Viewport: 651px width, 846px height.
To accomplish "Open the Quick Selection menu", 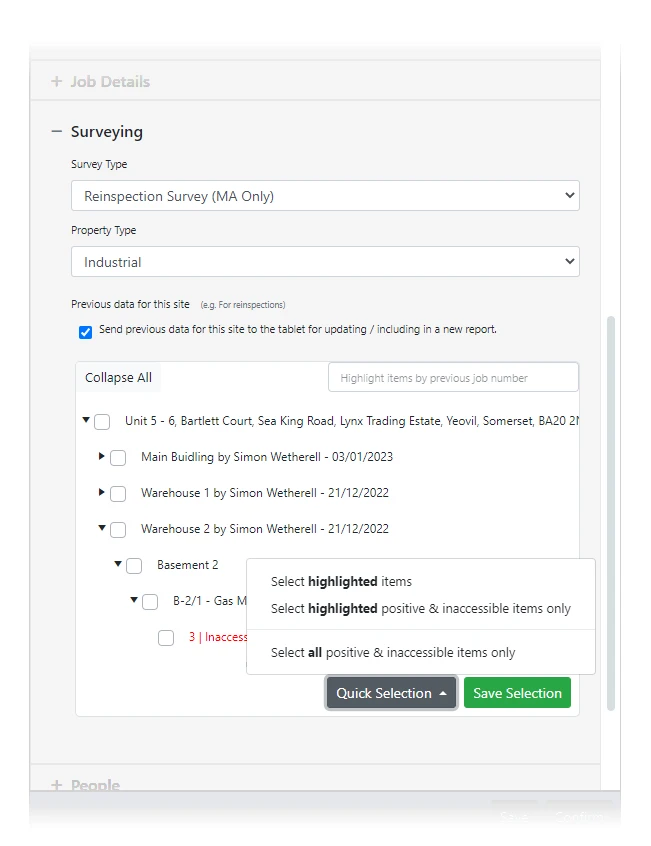I will [x=390, y=692].
